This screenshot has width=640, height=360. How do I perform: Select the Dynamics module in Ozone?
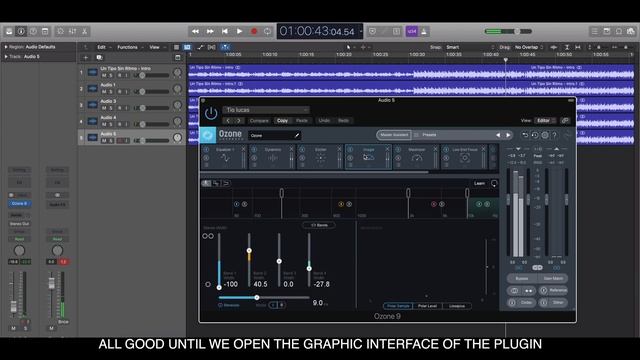273,157
